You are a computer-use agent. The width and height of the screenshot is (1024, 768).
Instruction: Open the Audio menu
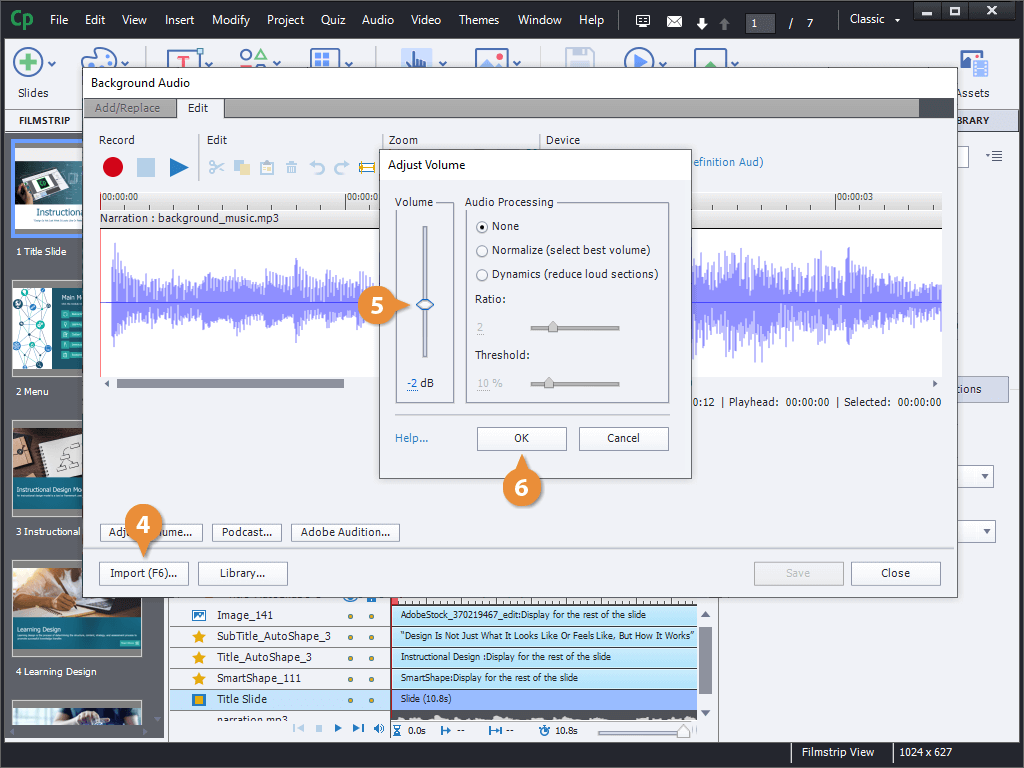coord(377,20)
